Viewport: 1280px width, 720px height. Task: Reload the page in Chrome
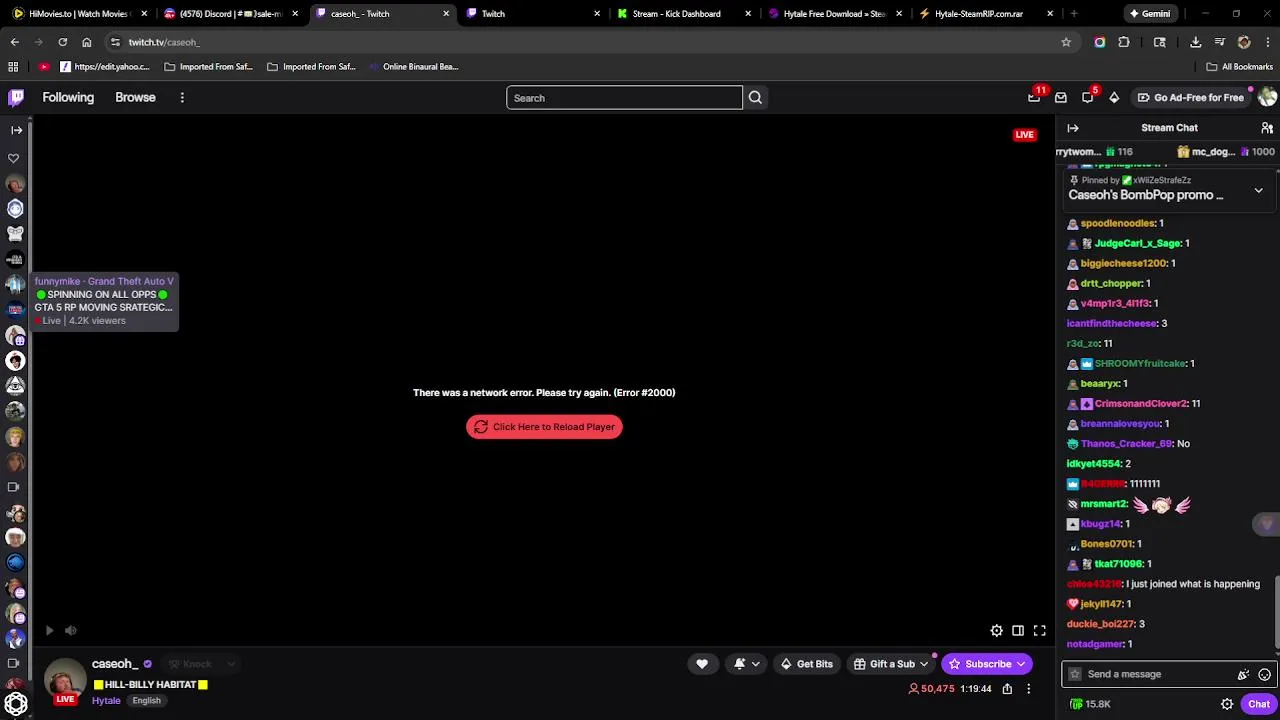click(62, 42)
